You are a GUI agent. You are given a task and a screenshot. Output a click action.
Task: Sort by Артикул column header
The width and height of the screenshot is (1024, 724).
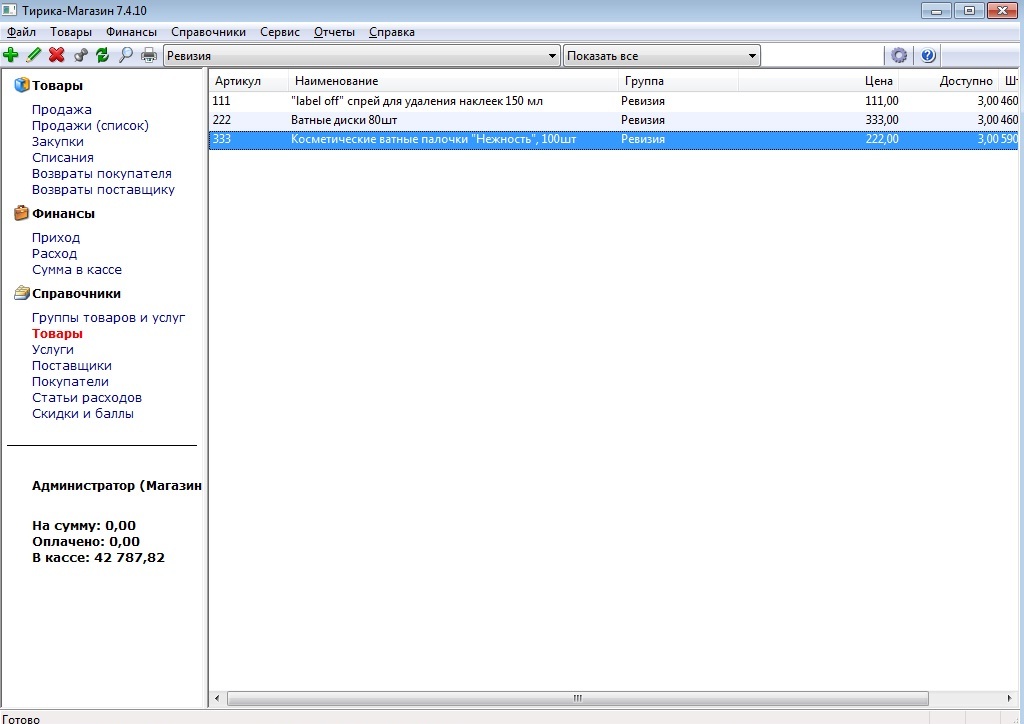click(x=249, y=81)
